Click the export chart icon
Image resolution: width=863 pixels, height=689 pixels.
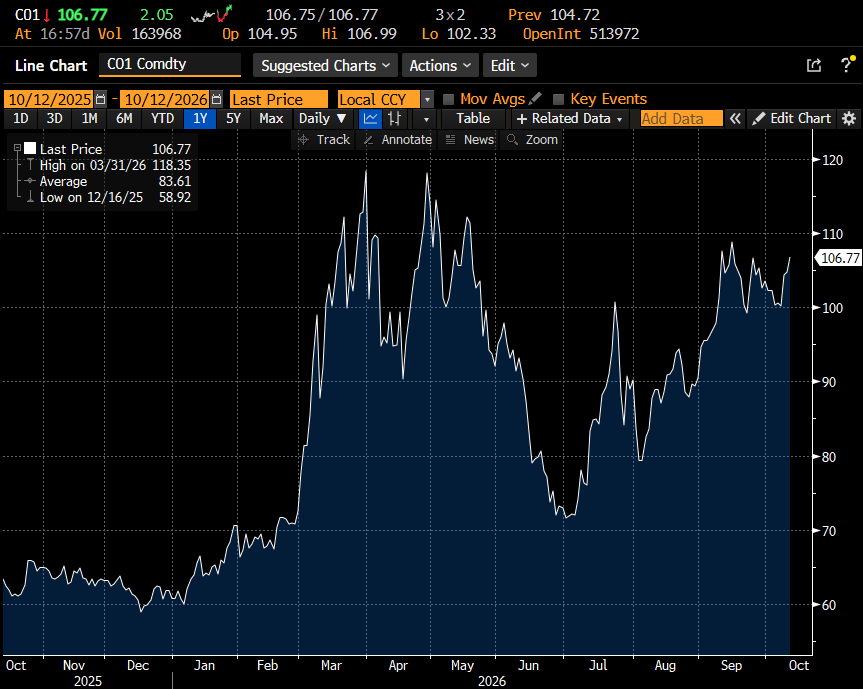(x=813, y=65)
